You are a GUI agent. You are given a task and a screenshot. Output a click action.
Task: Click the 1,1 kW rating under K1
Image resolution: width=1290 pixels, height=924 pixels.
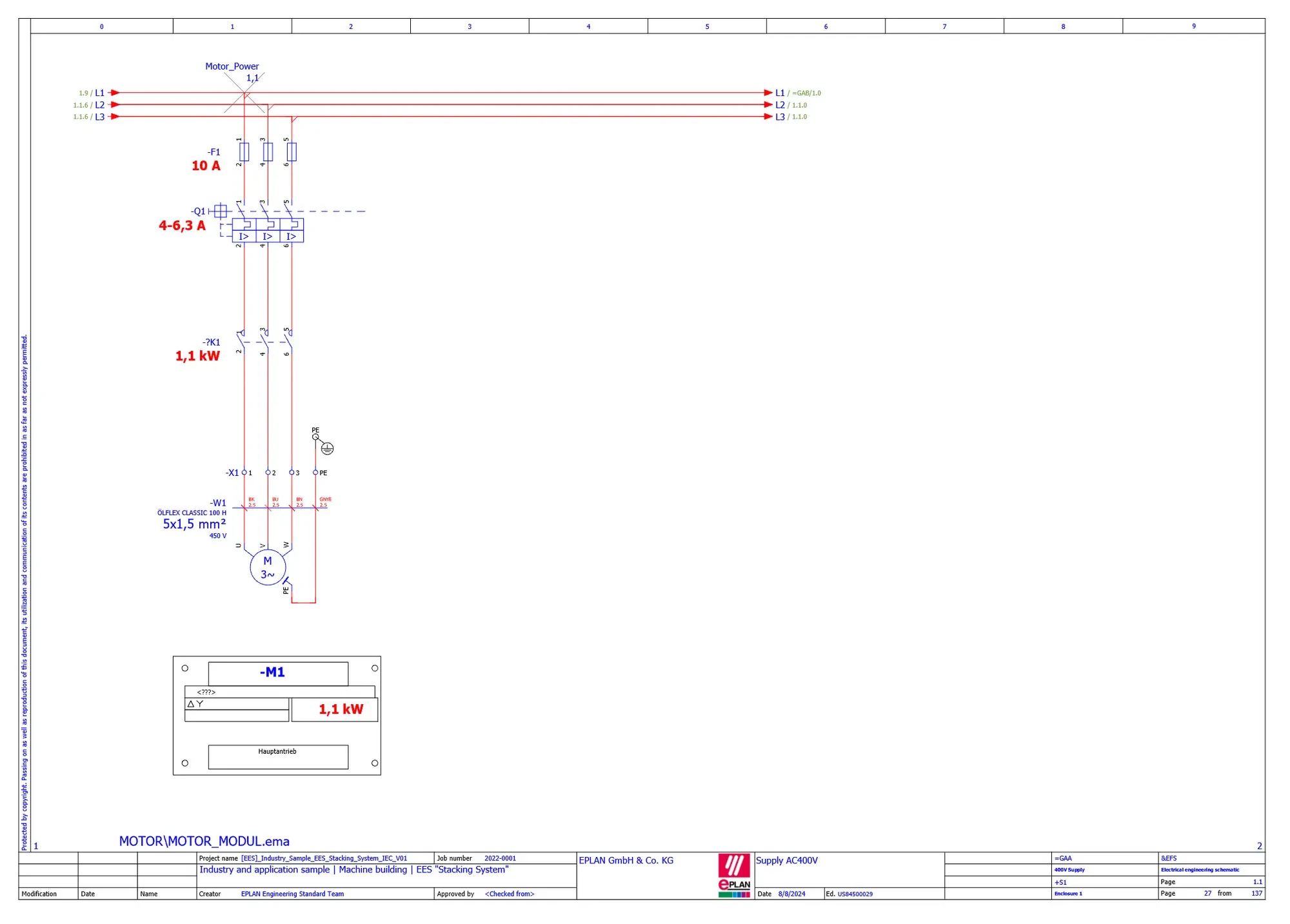197,356
